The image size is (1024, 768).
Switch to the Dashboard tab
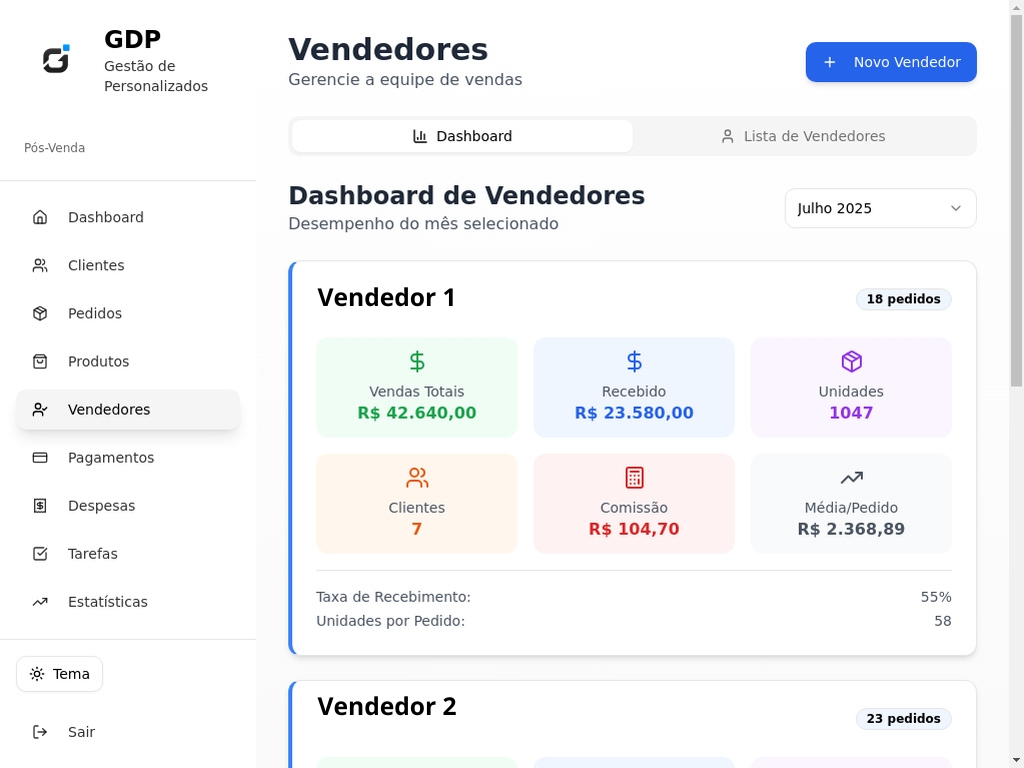pyautogui.click(x=462, y=136)
